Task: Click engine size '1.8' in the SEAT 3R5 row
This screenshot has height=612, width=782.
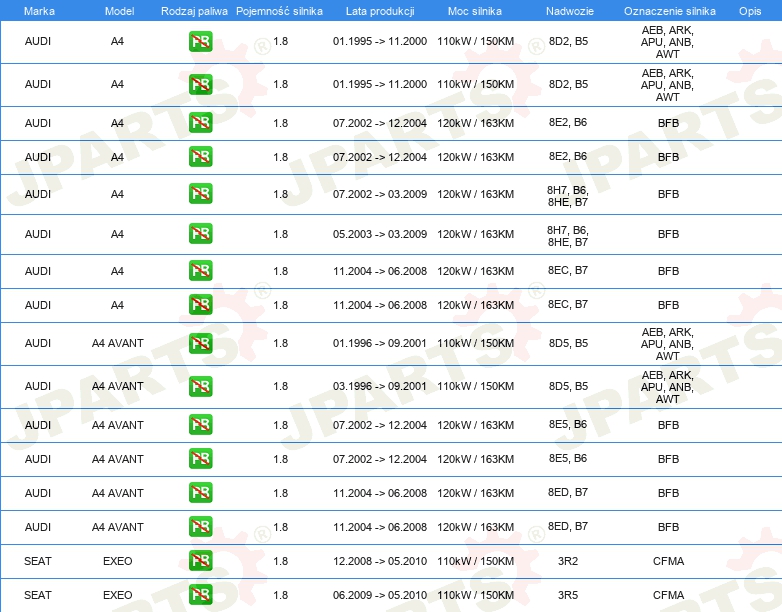Action: click(281, 595)
